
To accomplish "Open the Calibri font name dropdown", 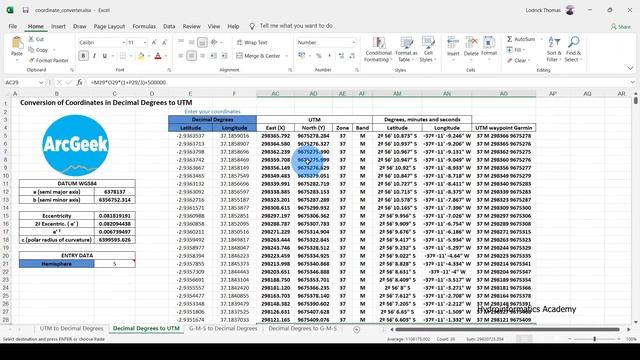I will pos(123,42).
